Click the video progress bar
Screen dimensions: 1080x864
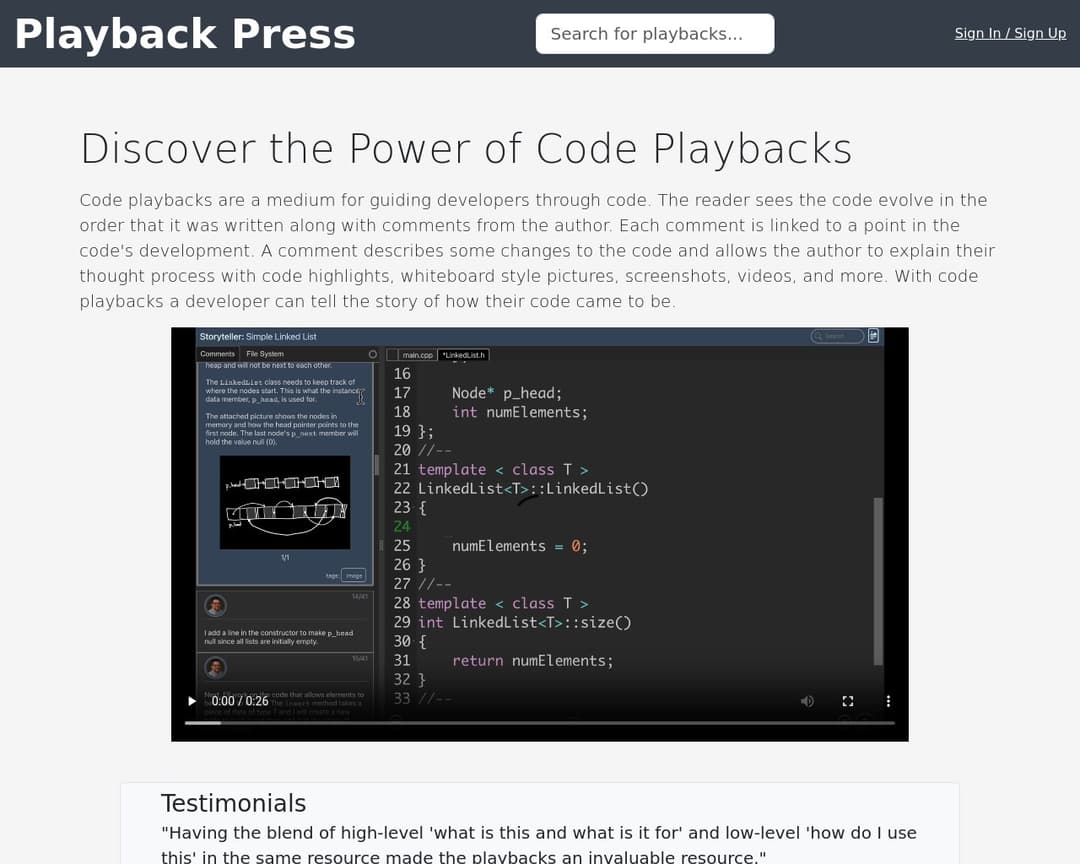[540, 722]
